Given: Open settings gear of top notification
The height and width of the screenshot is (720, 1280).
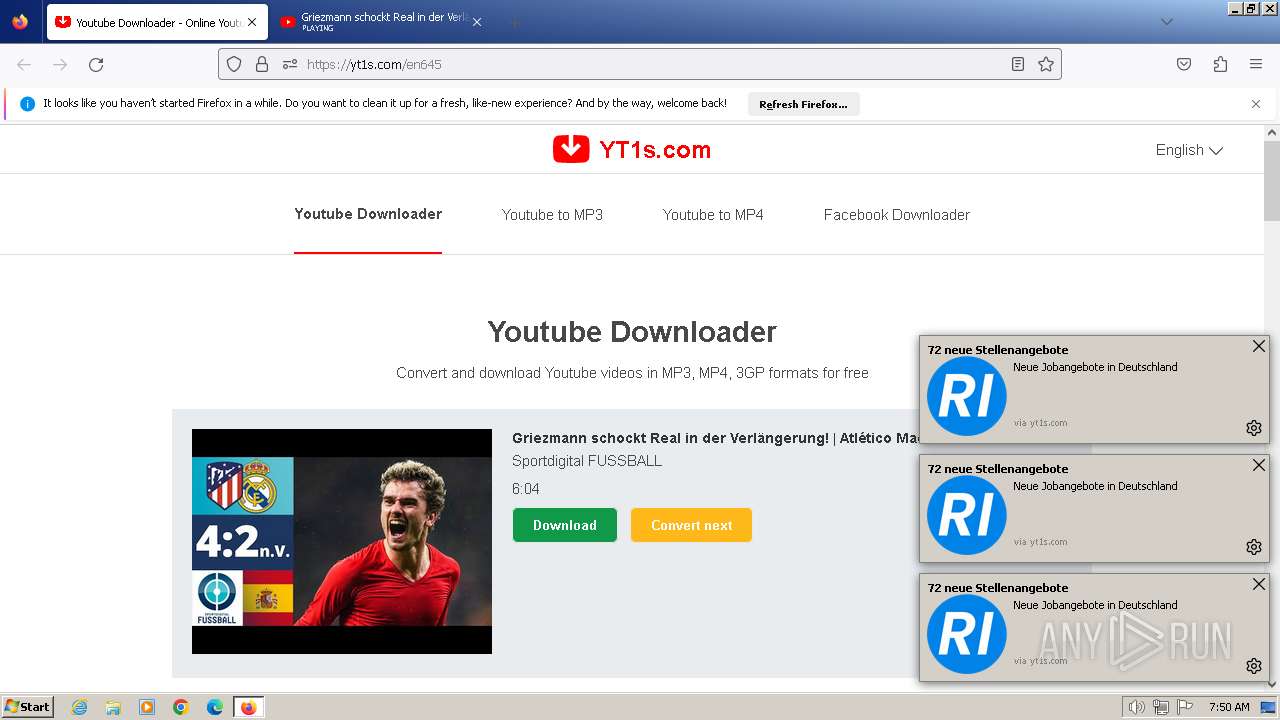Looking at the screenshot, I should point(1254,428).
